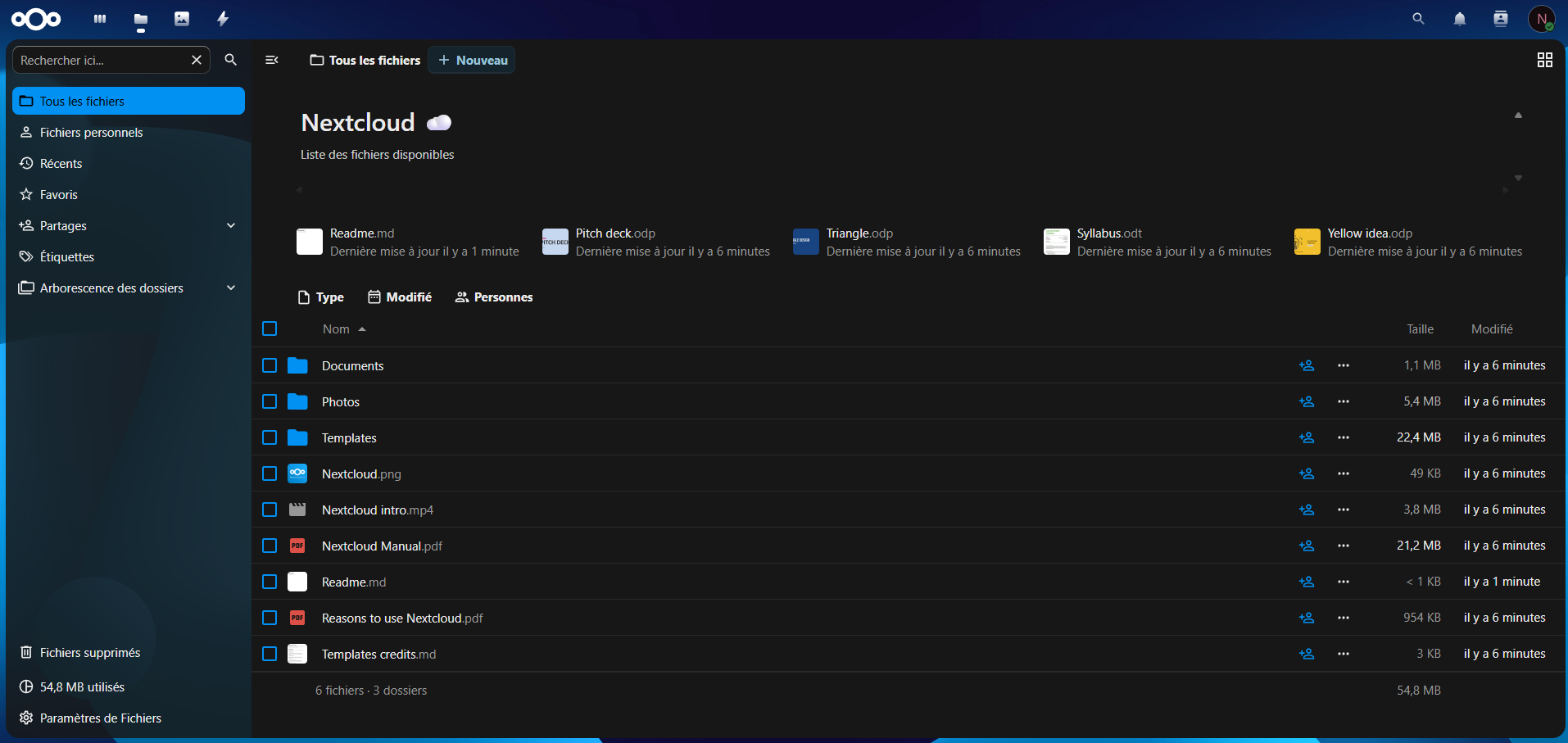
Task: Switch to grid view
Action: [1544, 60]
